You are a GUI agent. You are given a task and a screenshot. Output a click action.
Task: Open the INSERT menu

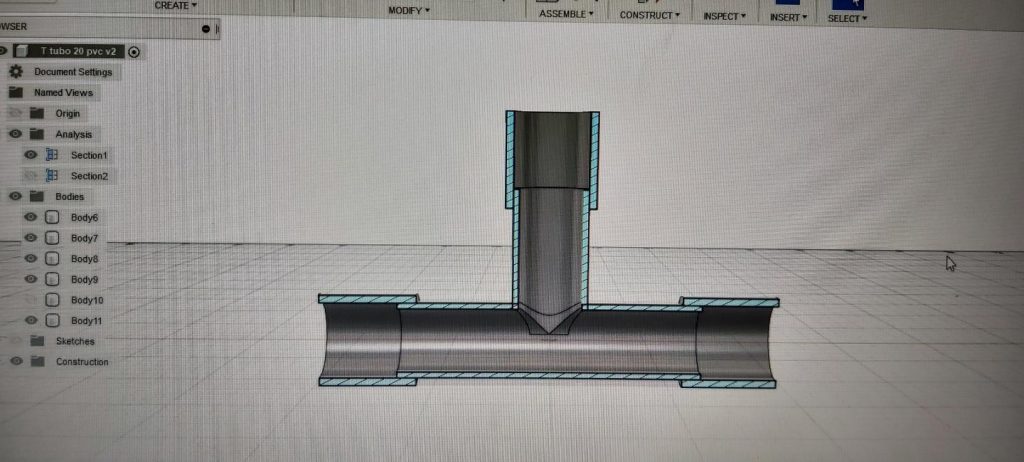tap(787, 17)
